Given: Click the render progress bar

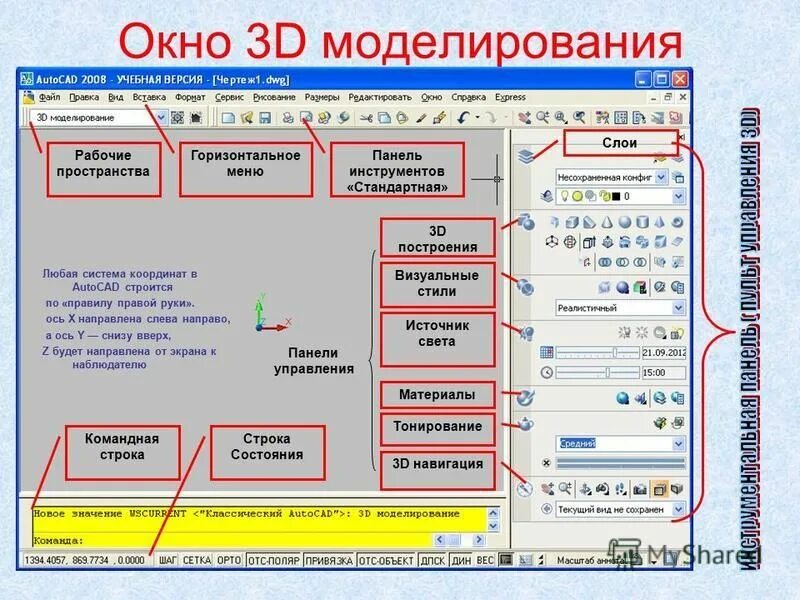Looking at the screenshot, I should (620, 463).
